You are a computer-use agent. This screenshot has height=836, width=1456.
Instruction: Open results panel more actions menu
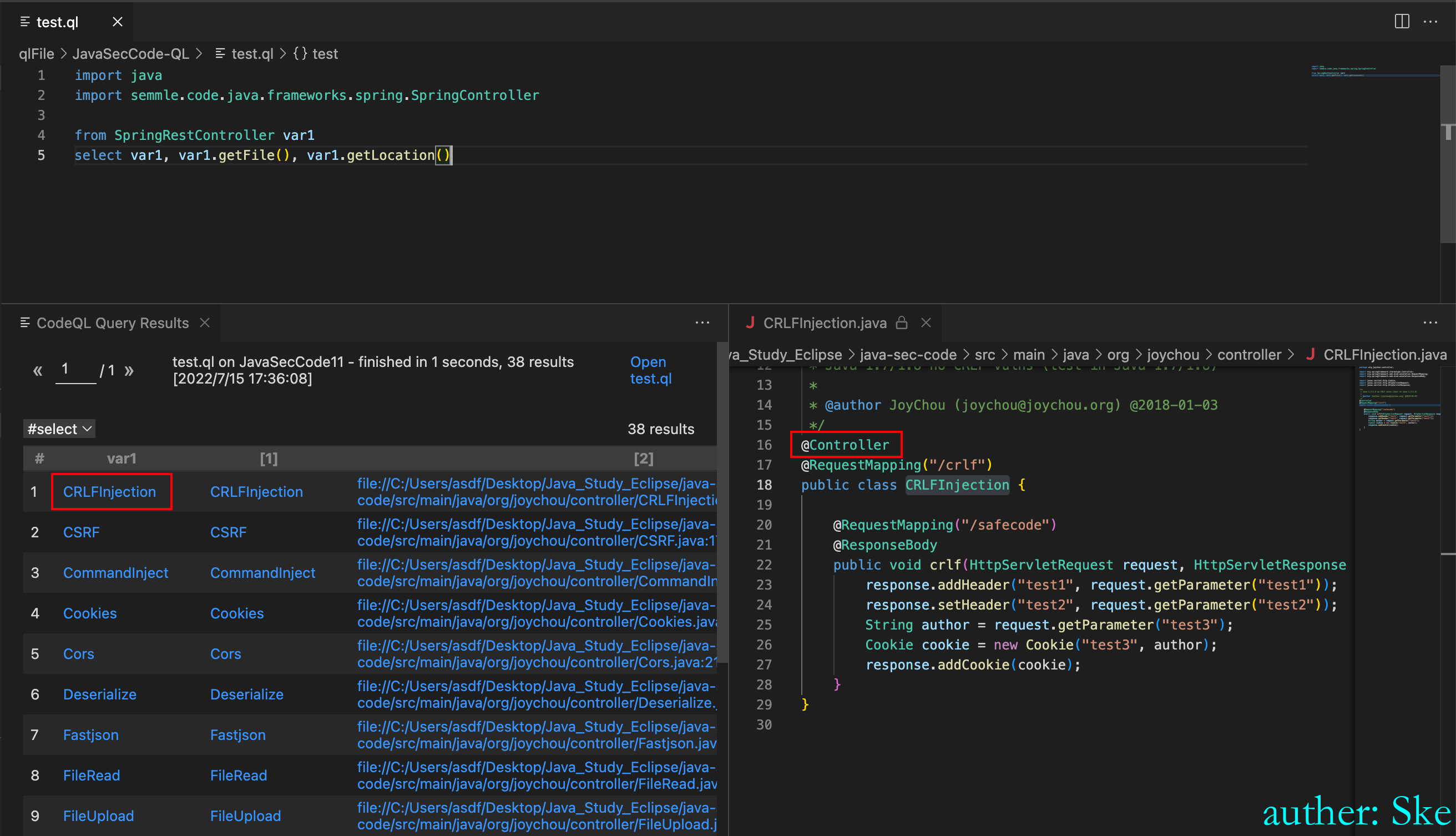[x=702, y=323]
